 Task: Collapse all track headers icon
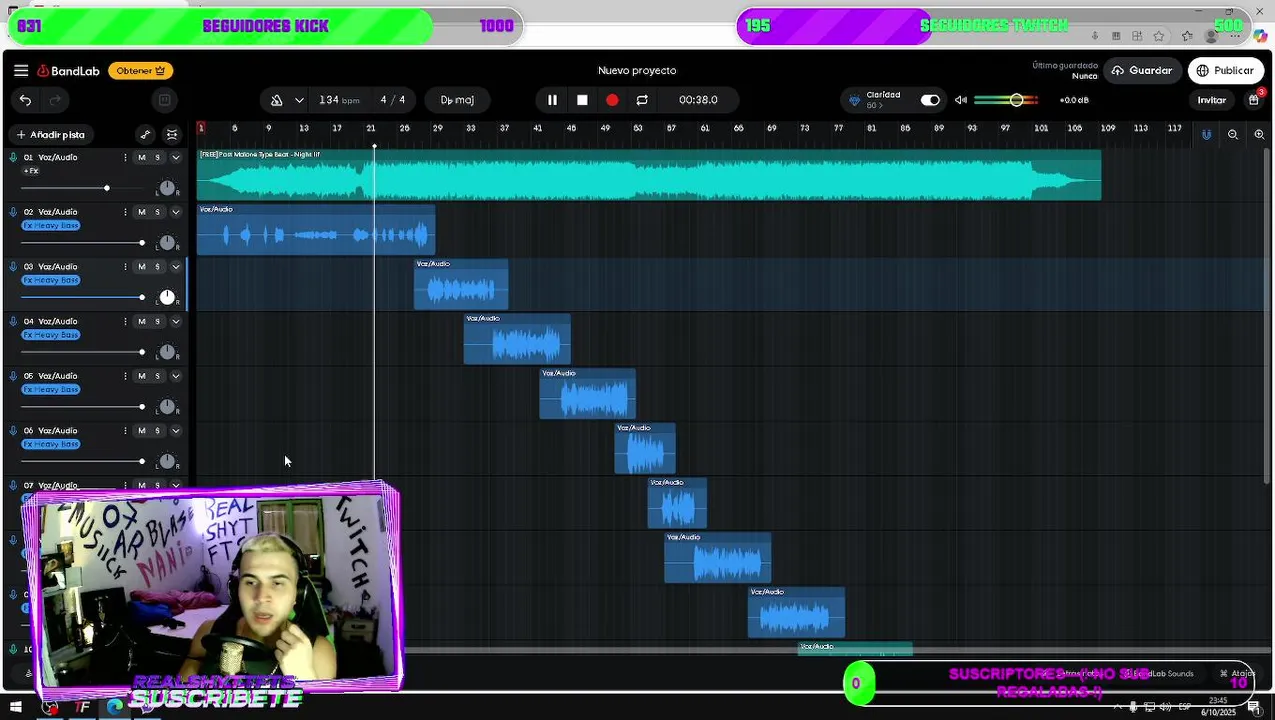172,134
